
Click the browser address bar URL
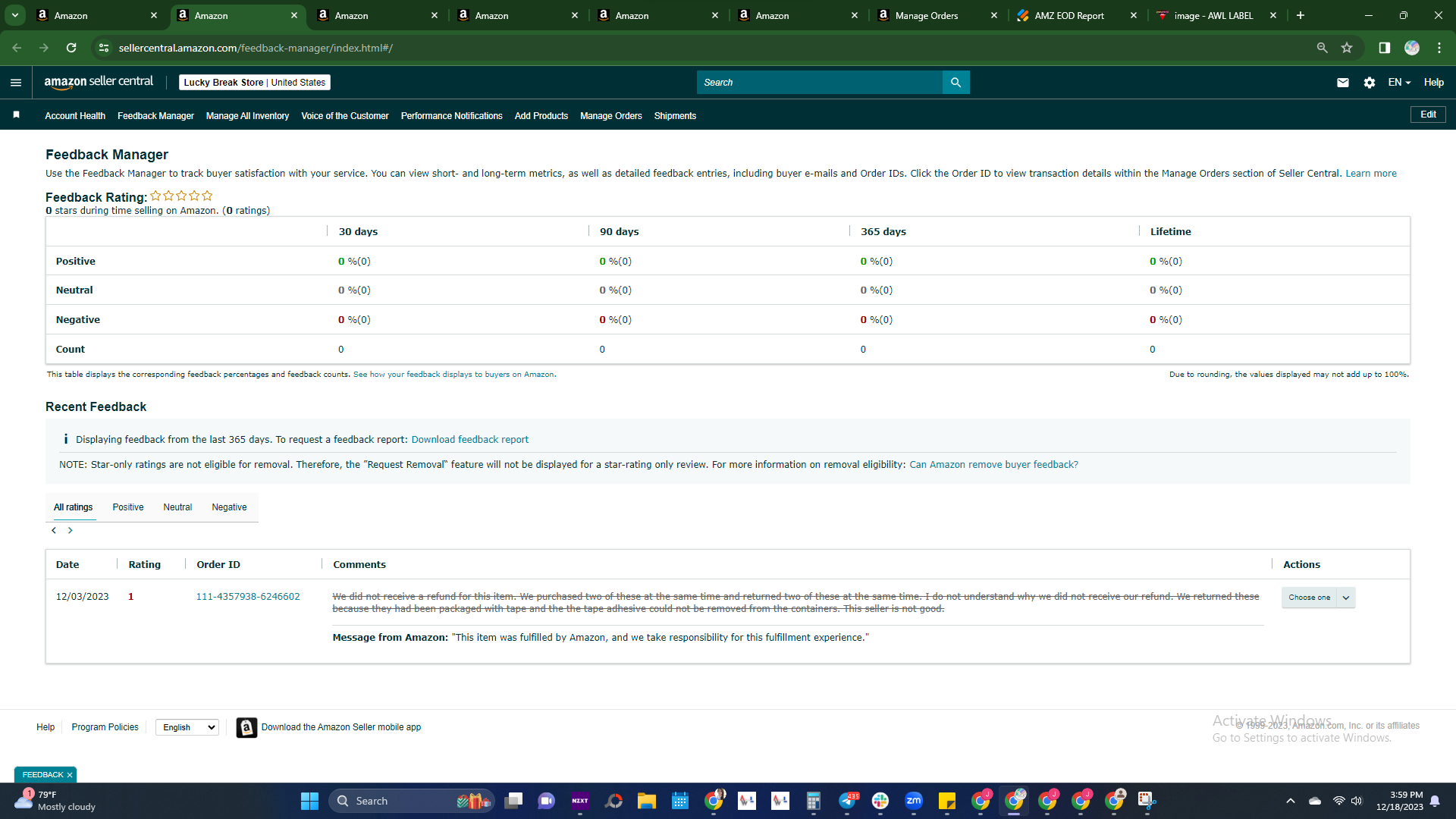pos(256,48)
